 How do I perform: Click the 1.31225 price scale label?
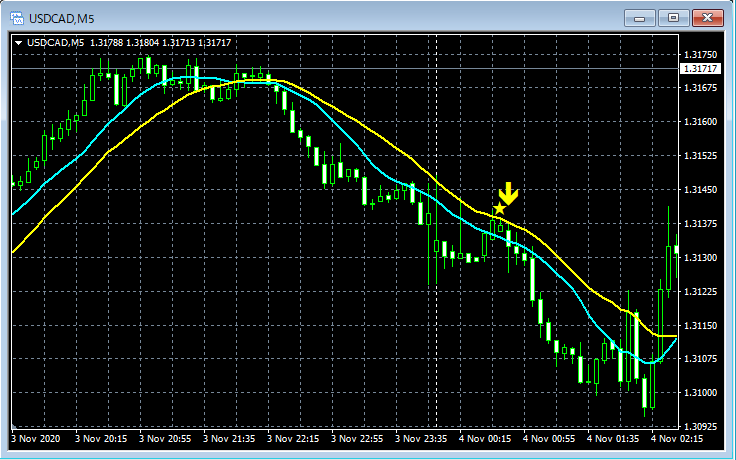point(700,291)
